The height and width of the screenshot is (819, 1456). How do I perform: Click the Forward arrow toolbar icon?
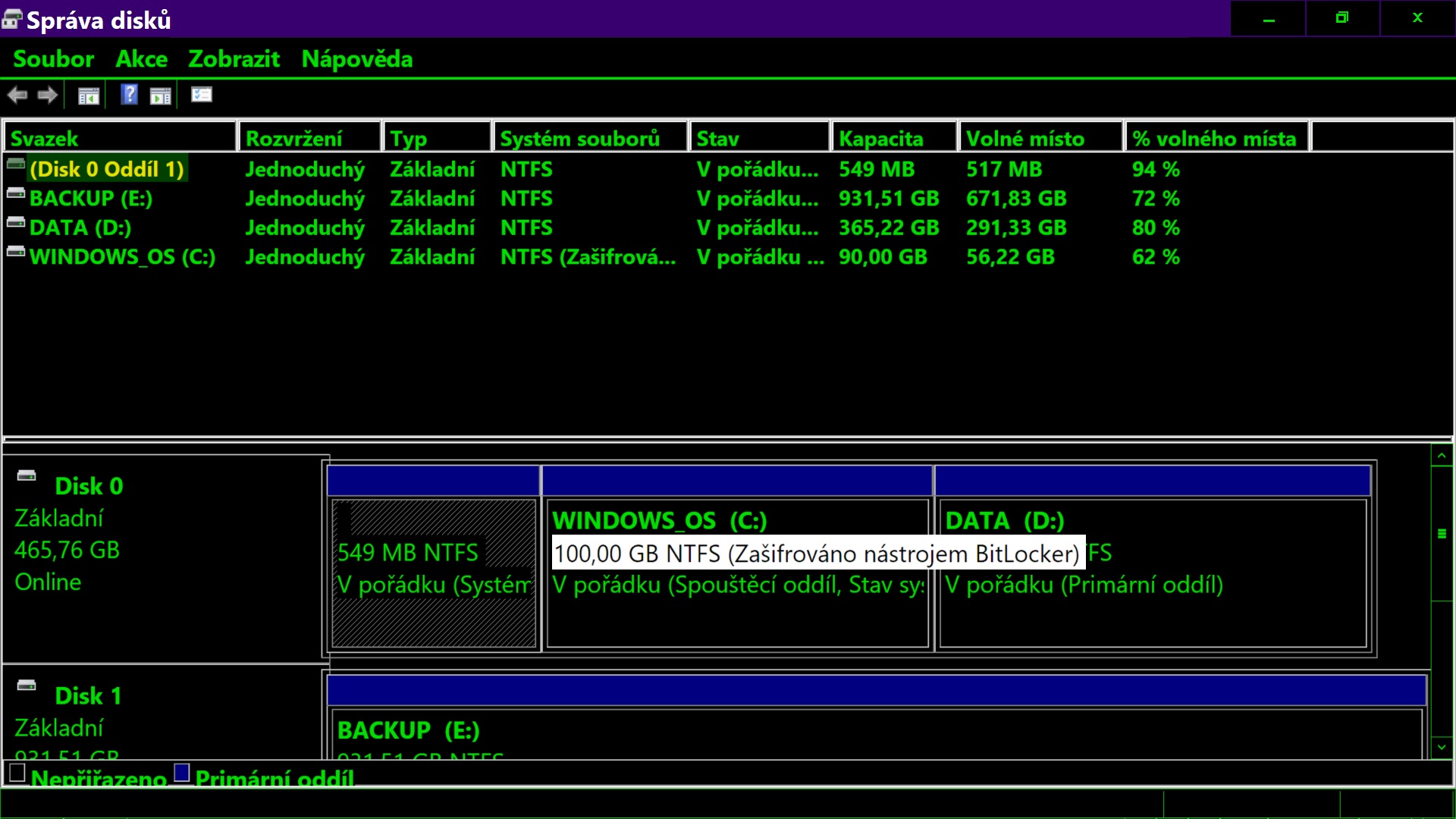tap(48, 96)
